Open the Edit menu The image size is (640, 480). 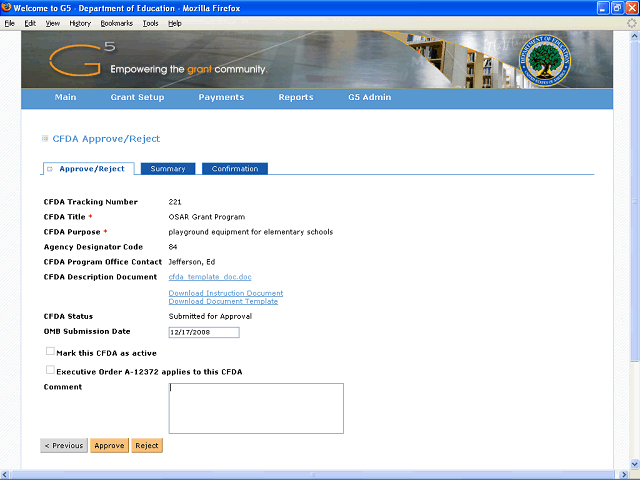click(30, 23)
